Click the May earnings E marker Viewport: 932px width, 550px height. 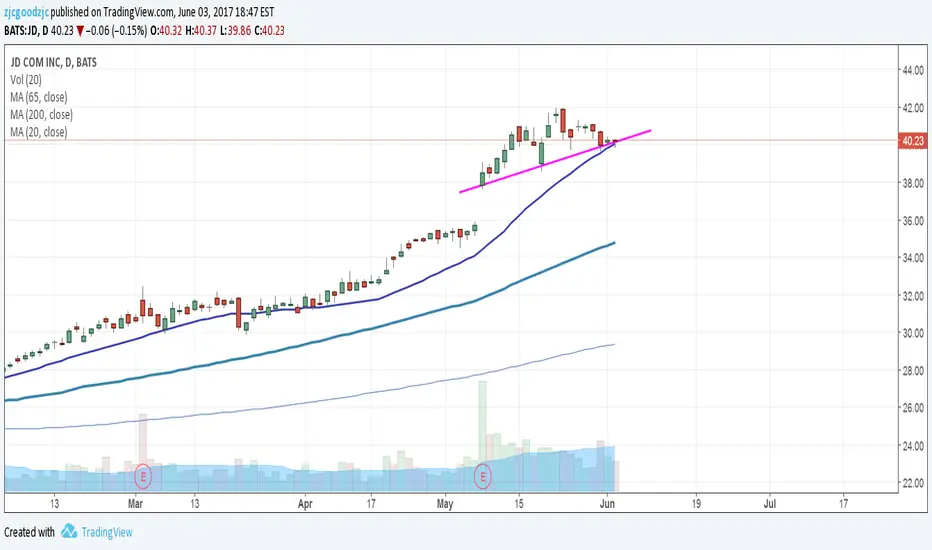click(x=483, y=477)
